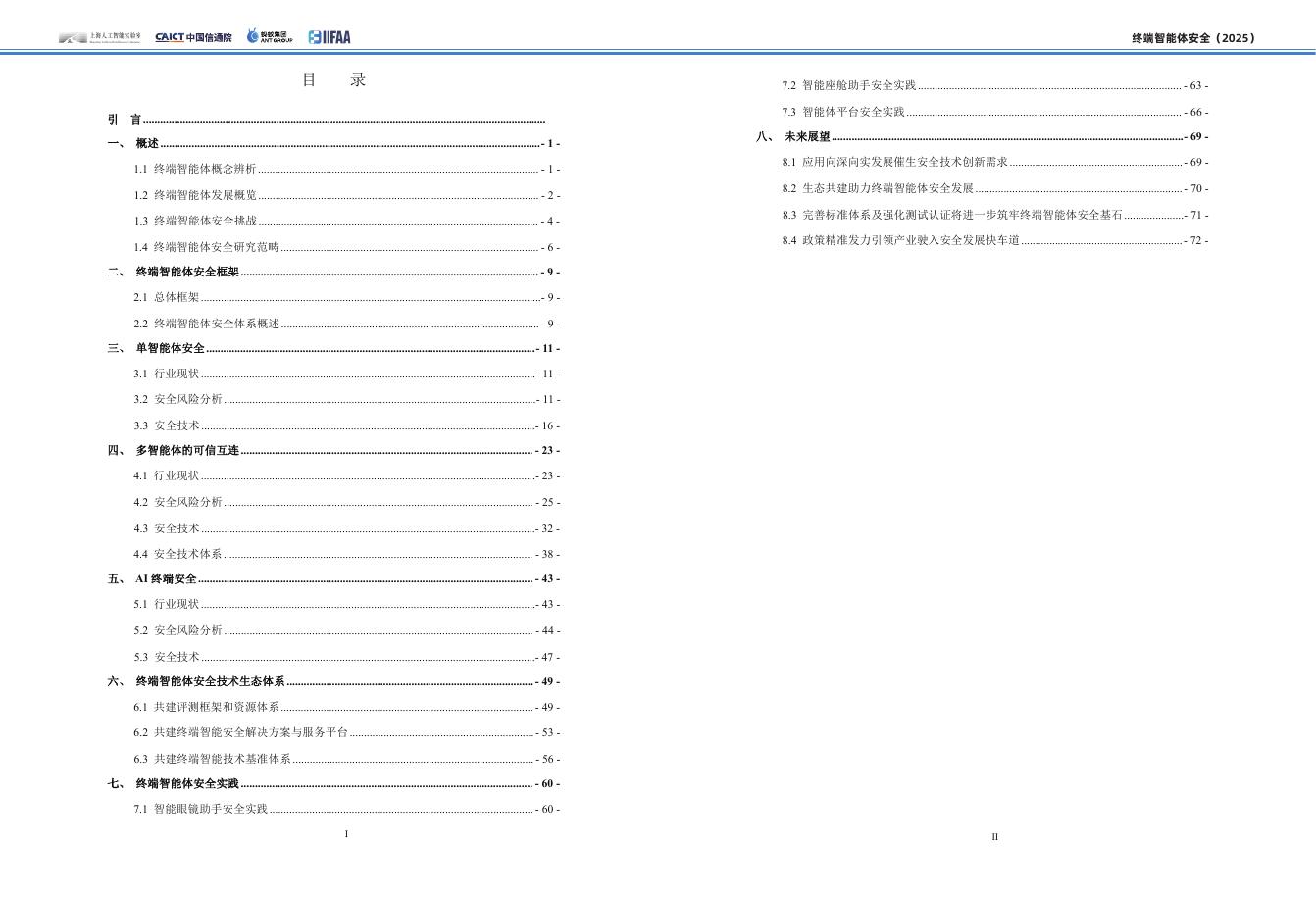The image size is (1316, 899).
Task: Click the 目录 heading
Action: 334,79
